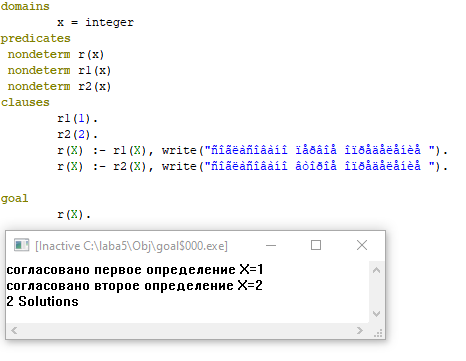Close the inactive goal$000.exe window
Image resolution: width=466 pixels, height=361 pixels.
tap(362, 246)
